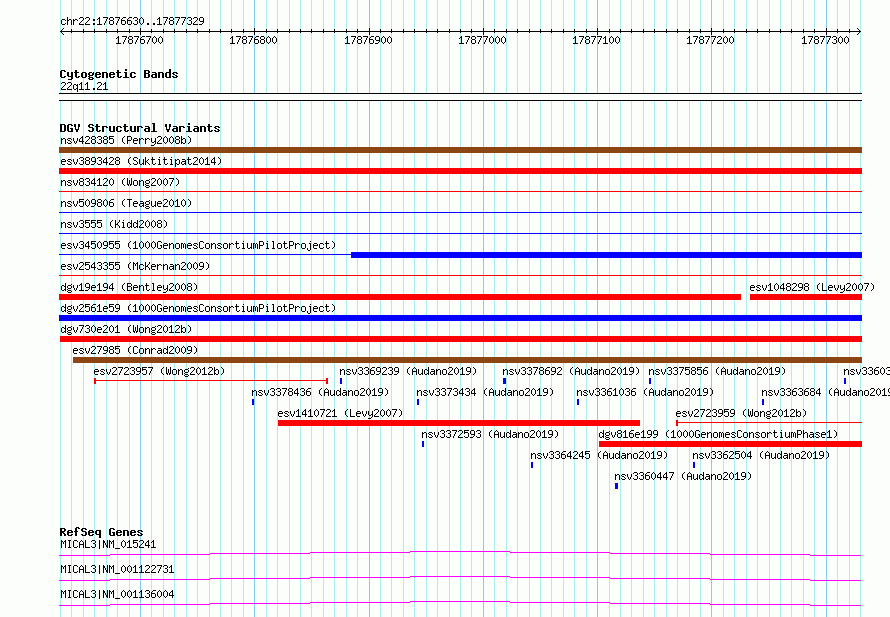
Task: Click the 22q11.21 cytogenetic band label
Action: [84, 86]
